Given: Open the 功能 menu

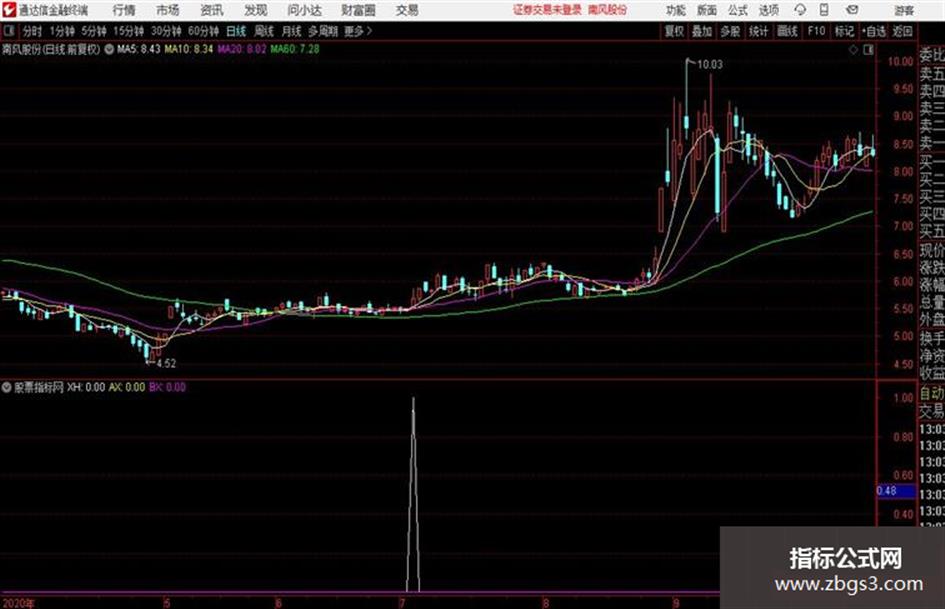Looking at the screenshot, I should [676, 10].
